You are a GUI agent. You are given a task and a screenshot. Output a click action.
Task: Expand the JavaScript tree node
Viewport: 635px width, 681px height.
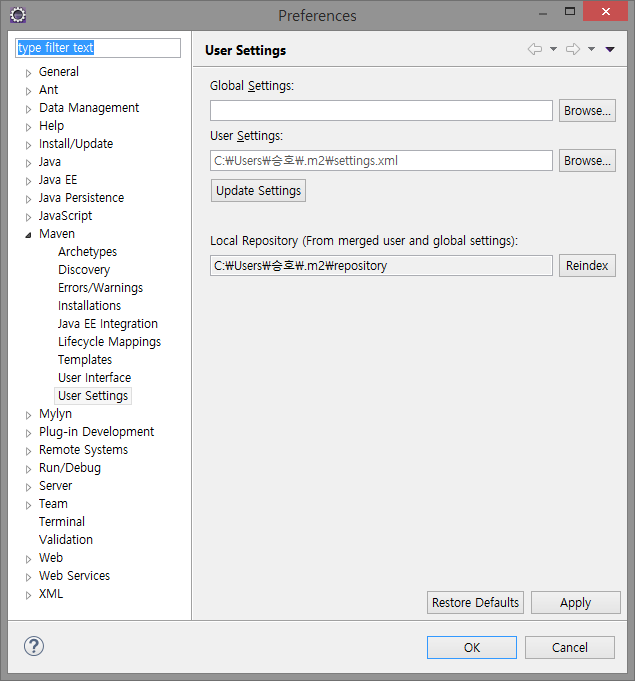[28, 217]
